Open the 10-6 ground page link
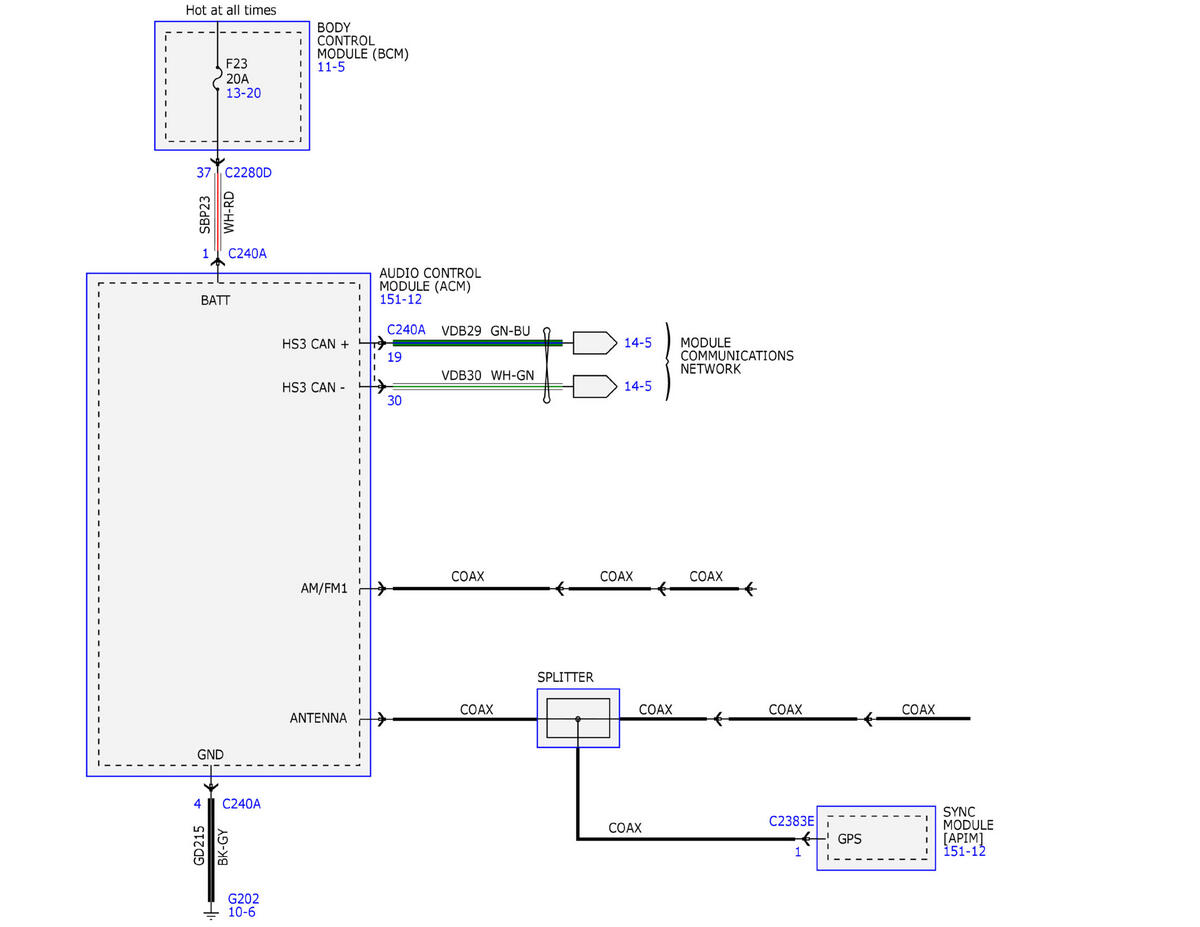Viewport: 1200px width, 927px height. pos(241,912)
